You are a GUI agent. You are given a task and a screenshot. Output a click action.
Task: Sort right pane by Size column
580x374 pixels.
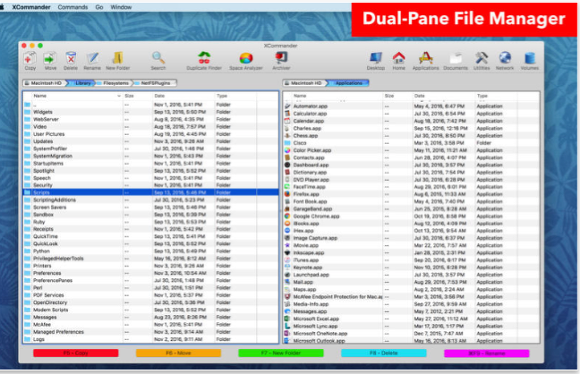coord(397,96)
